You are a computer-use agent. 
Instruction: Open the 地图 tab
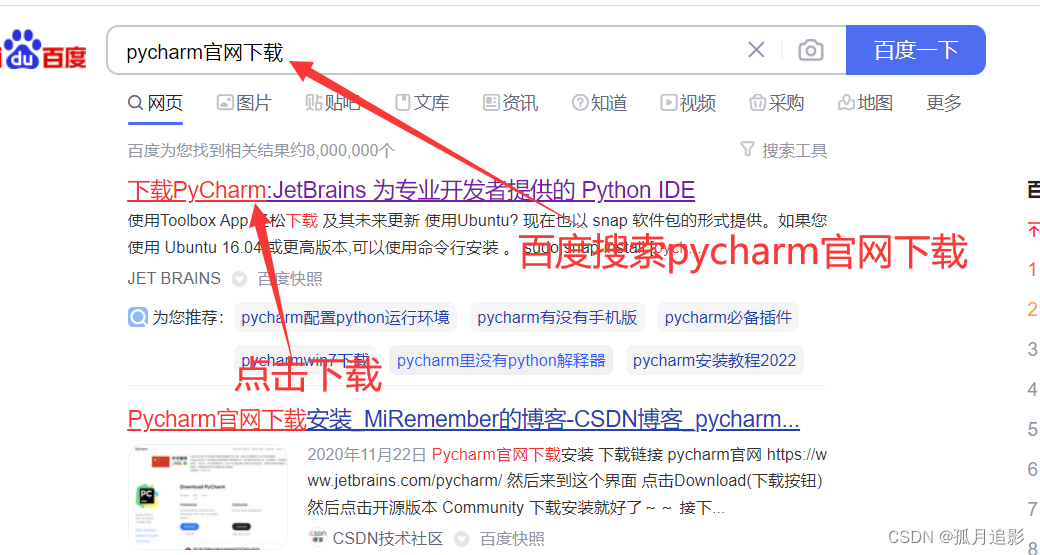(865, 103)
